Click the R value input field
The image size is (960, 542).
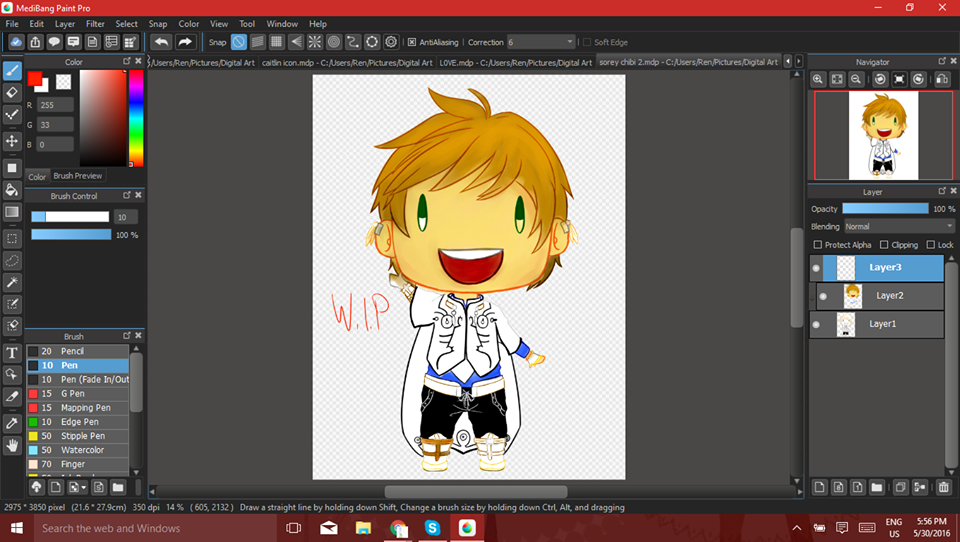coord(55,105)
